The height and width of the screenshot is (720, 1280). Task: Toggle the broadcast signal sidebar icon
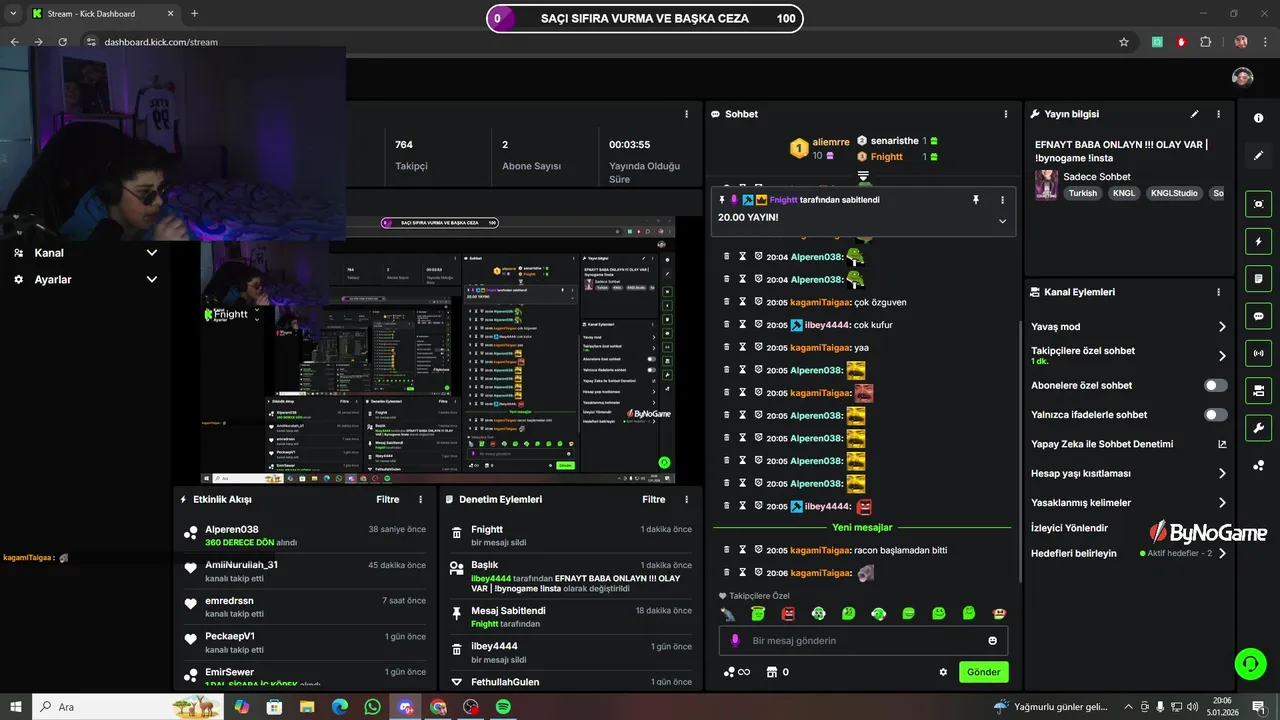[1258, 353]
